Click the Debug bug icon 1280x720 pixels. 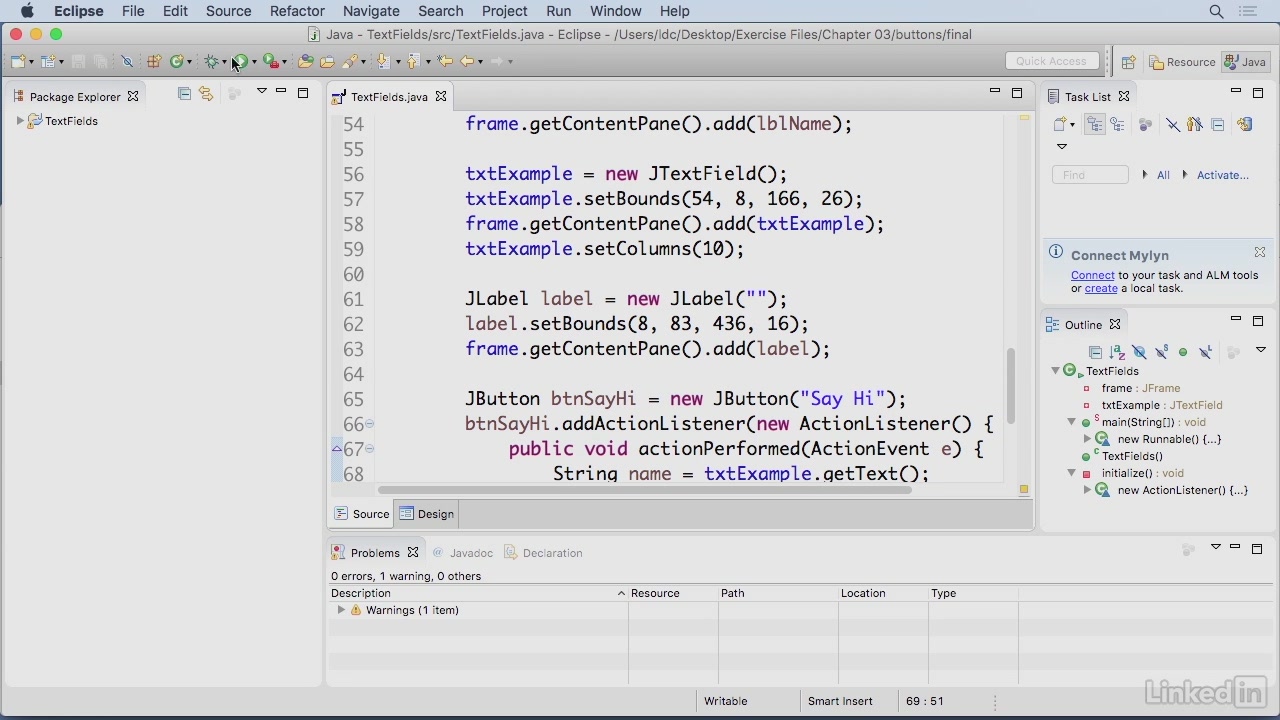[211, 61]
